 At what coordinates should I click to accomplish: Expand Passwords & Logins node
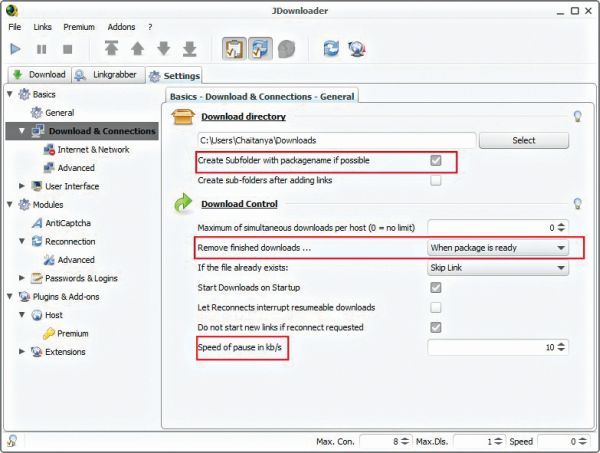click(x=22, y=278)
